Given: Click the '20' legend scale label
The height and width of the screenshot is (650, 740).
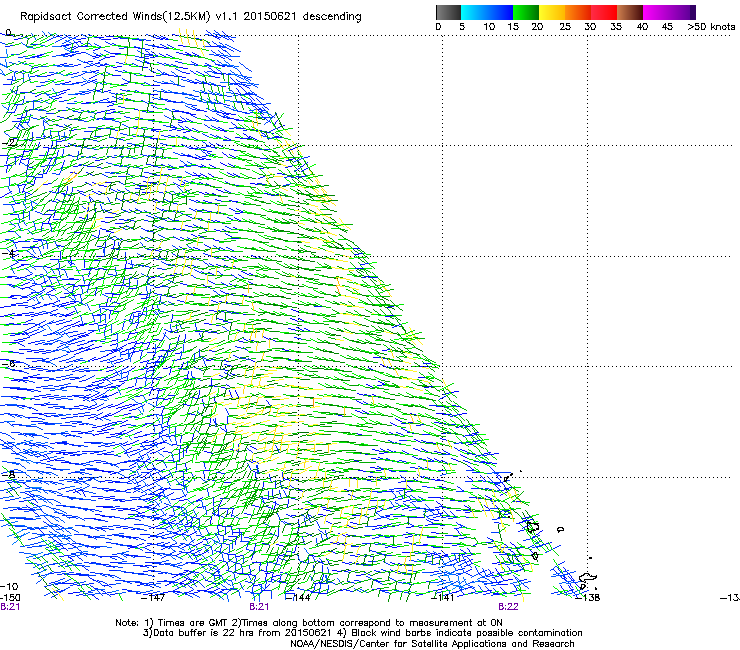Looking at the screenshot, I should click(x=537, y=27).
